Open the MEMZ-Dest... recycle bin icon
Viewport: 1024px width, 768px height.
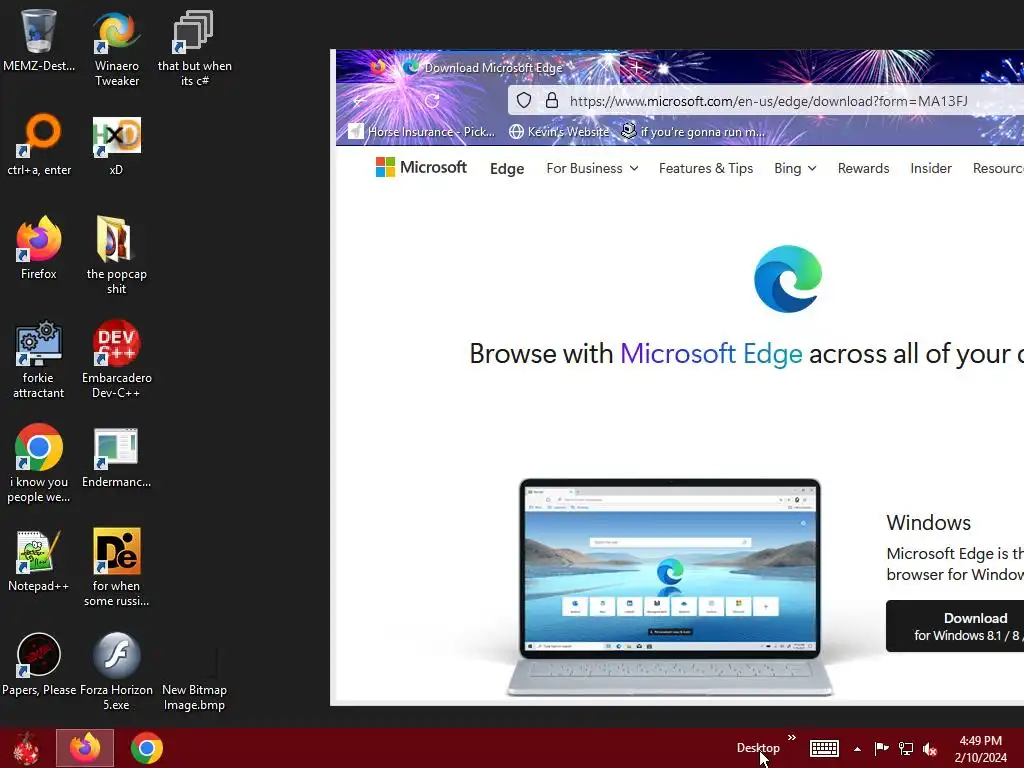click(x=39, y=40)
